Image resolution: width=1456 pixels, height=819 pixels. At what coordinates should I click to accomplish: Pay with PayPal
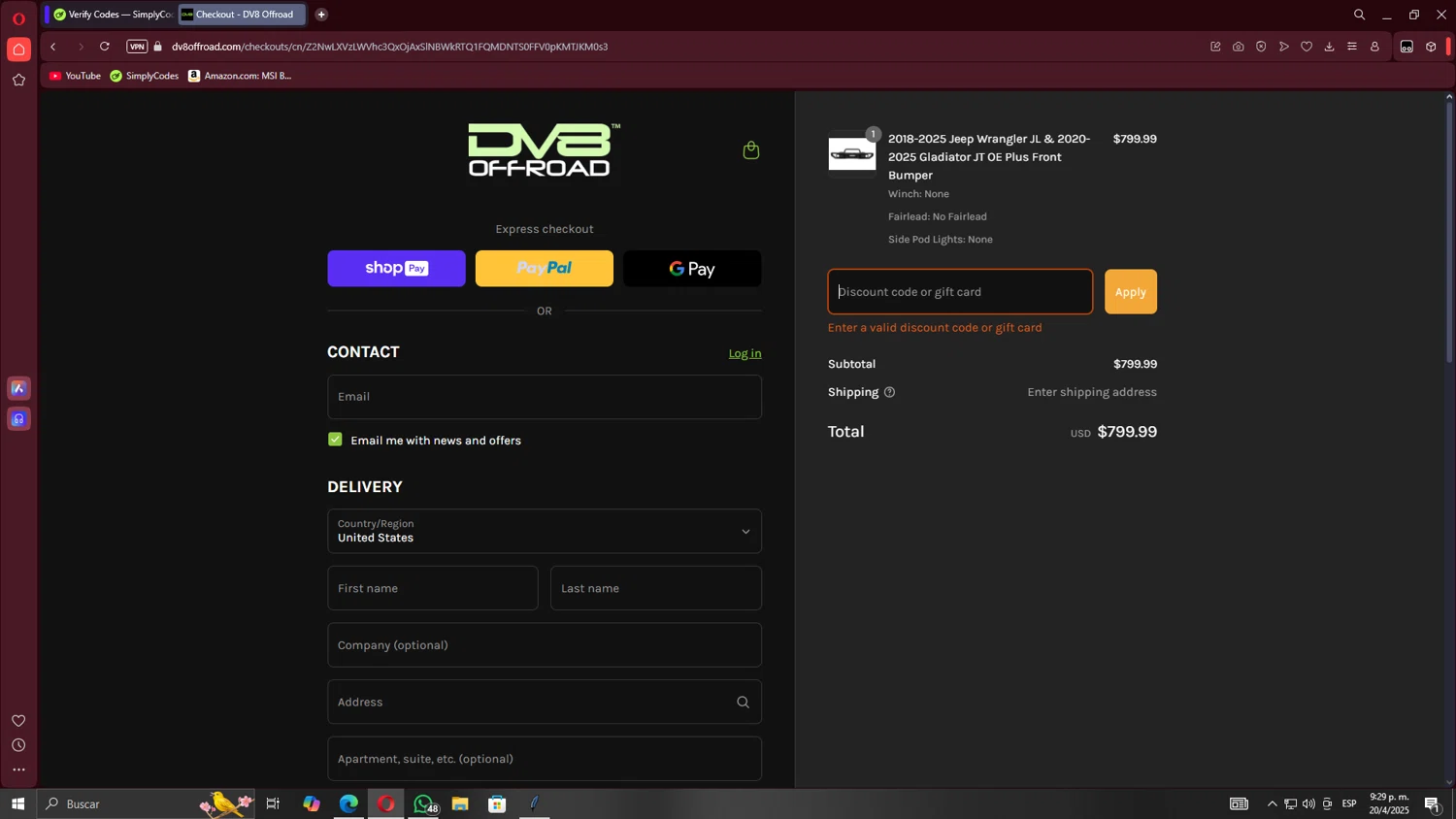click(x=545, y=269)
